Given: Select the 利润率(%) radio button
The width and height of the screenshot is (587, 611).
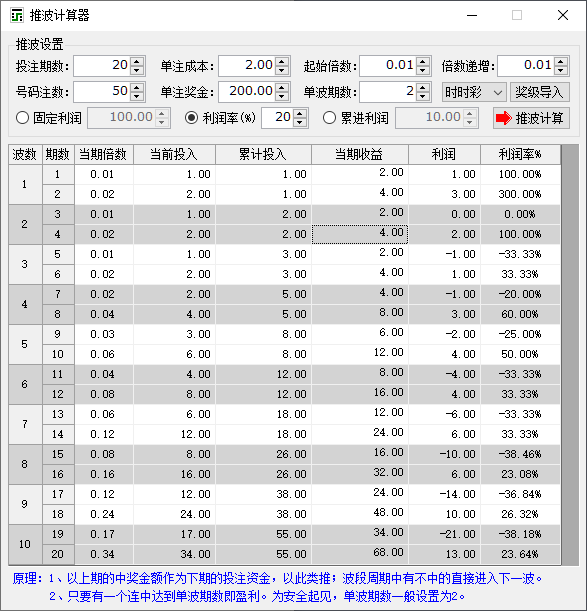Looking at the screenshot, I should [191, 118].
